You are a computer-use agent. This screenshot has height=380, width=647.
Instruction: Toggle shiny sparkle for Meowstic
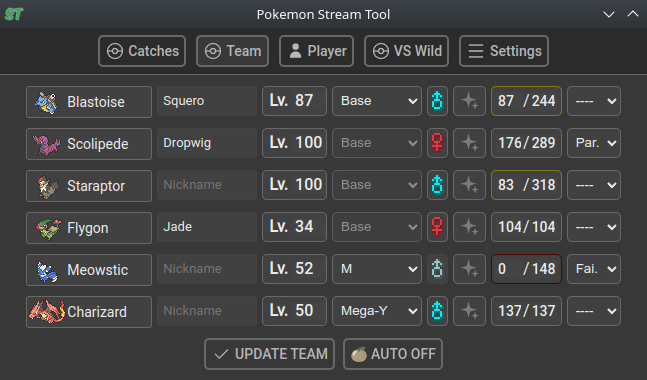pyautogui.click(x=470, y=269)
